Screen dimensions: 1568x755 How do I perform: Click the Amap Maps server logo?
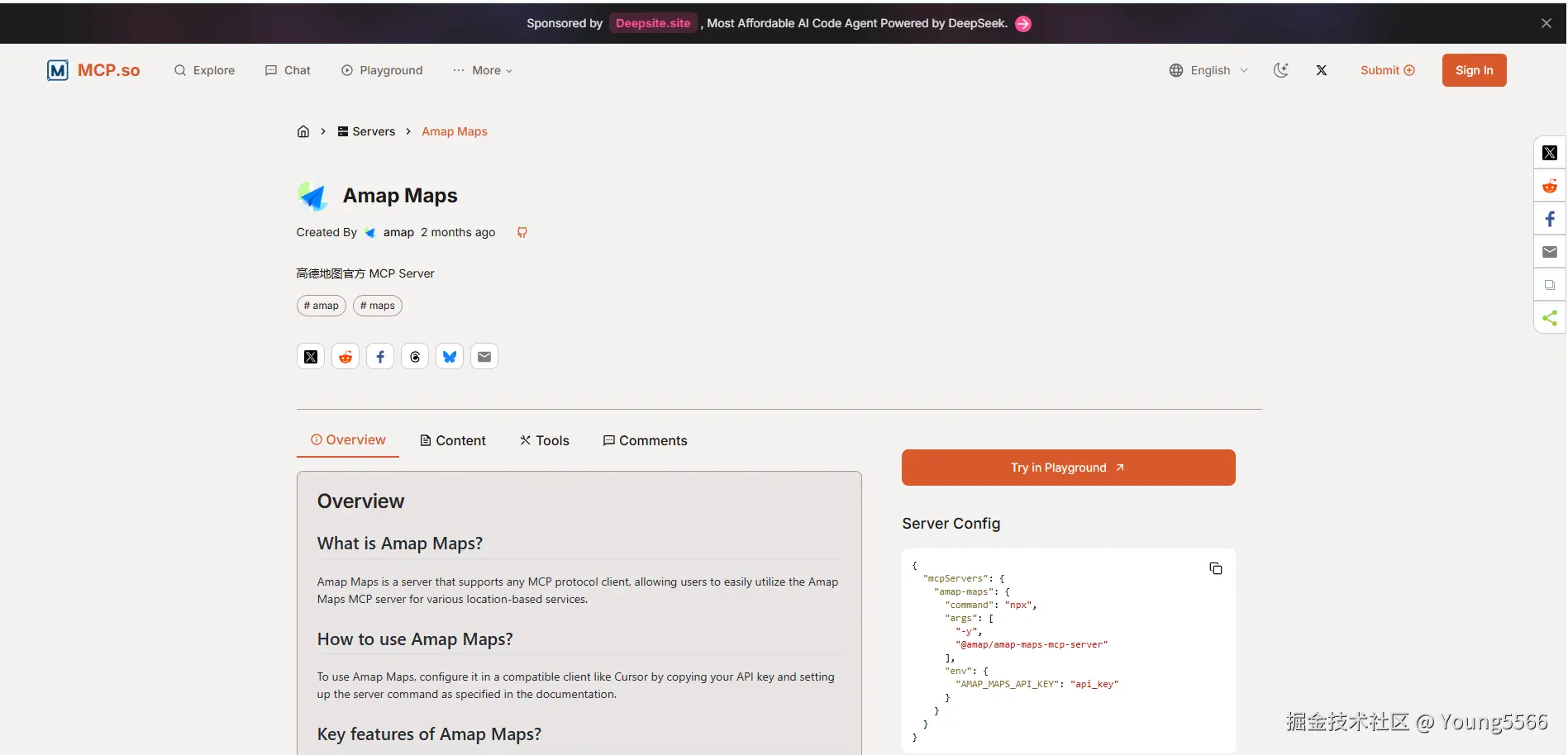pos(312,196)
